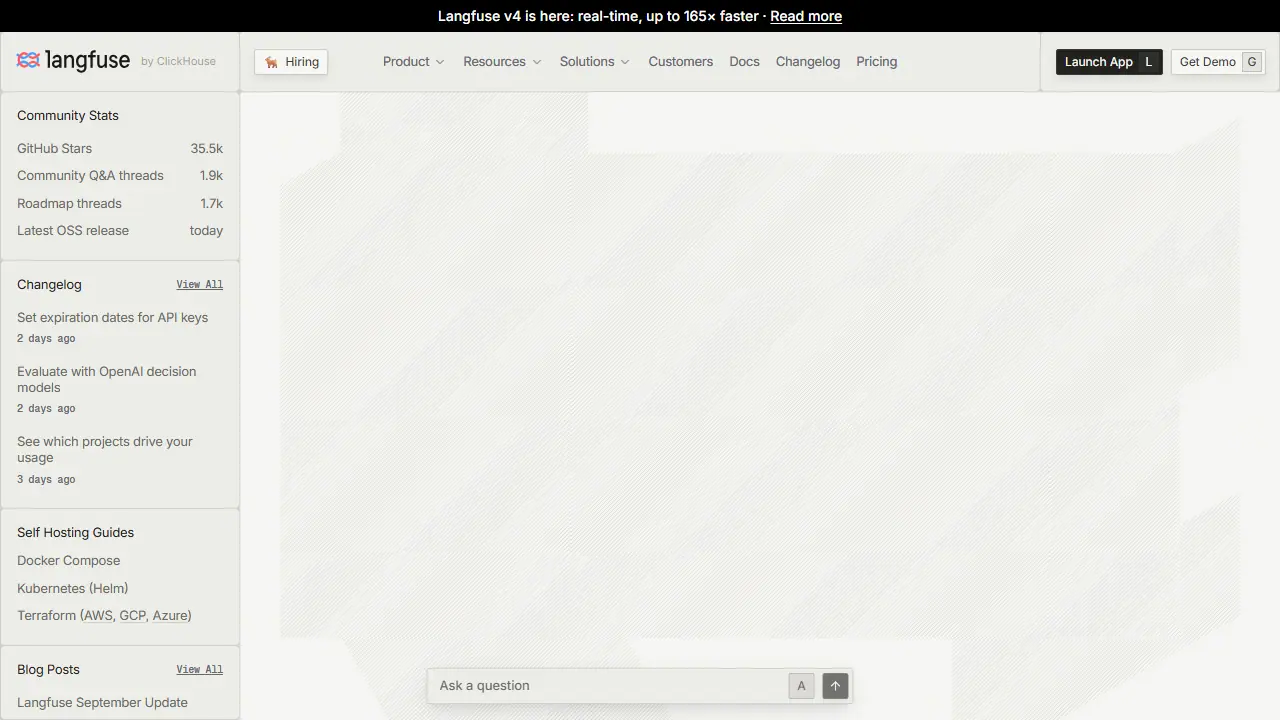Open the Docker Compose self hosting guide
This screenshot has height=720, width=1280.
[68, 561]
